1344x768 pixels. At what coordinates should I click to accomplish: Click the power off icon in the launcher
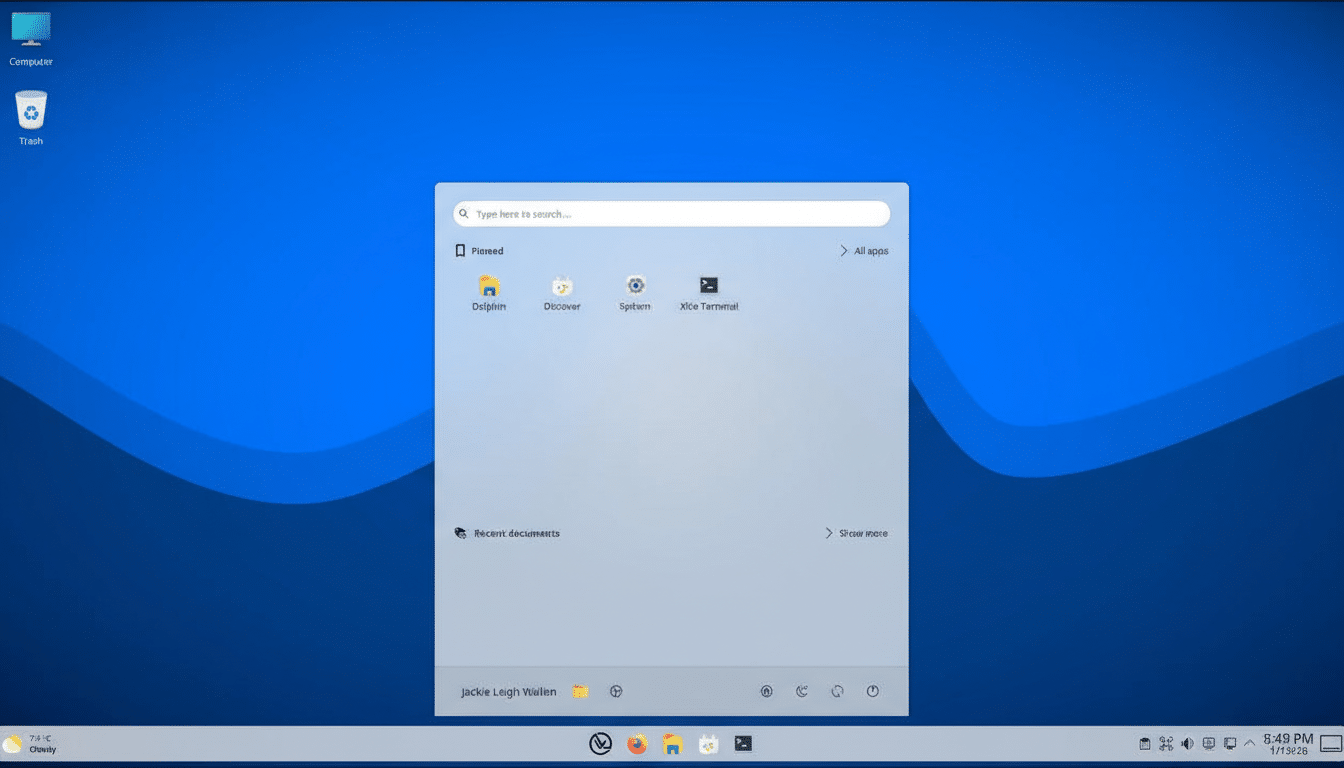[x=871, y=690]
